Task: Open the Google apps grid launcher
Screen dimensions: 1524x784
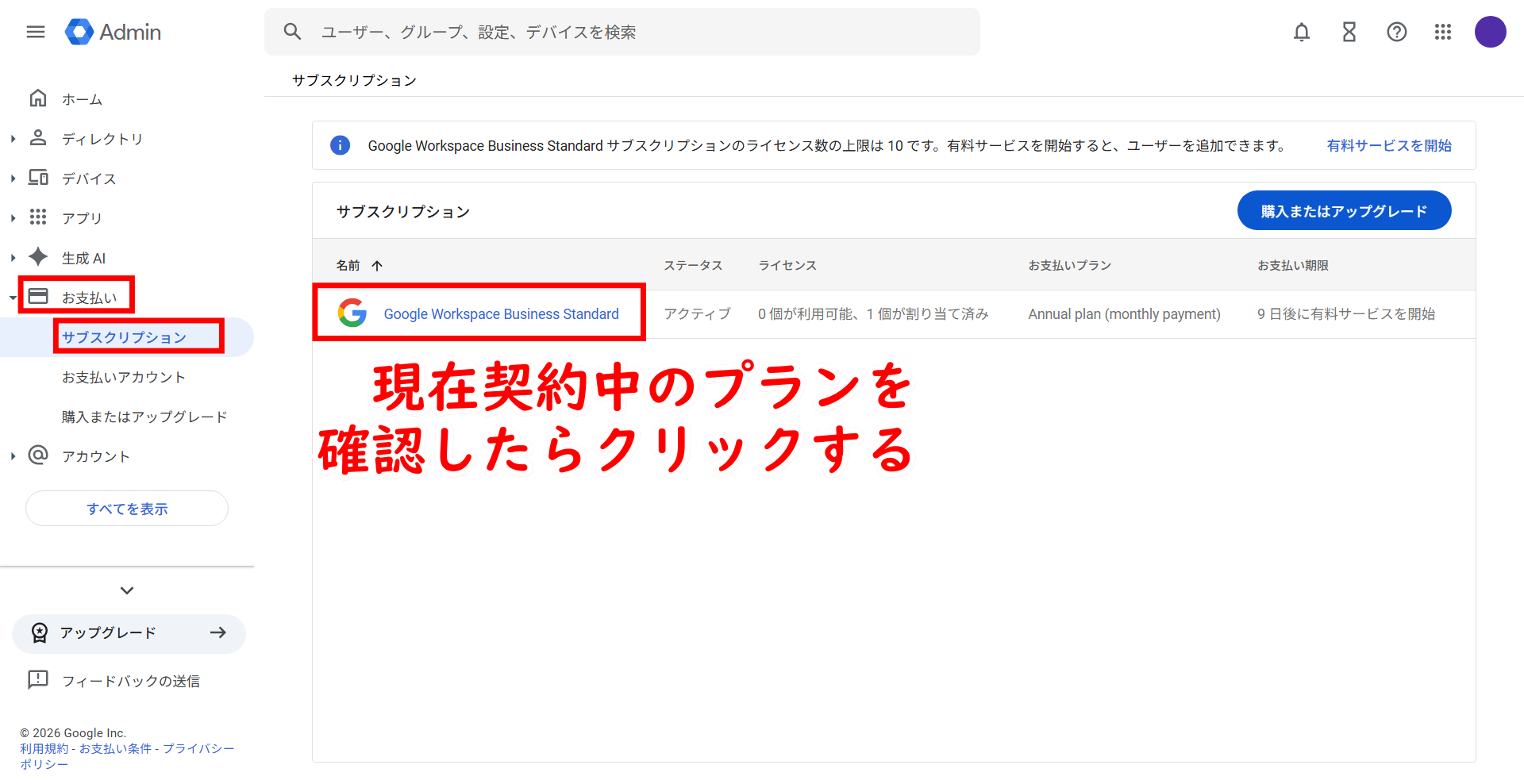Action: tap(1443, 32)
